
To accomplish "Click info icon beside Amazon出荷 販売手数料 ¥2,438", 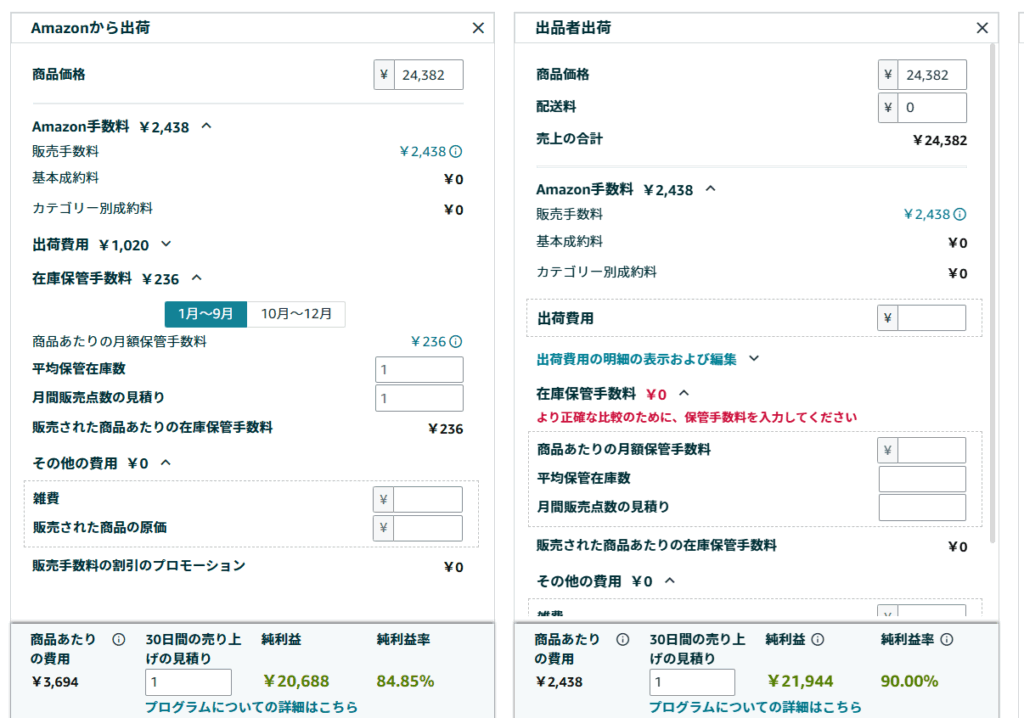I will coord(456,152).
